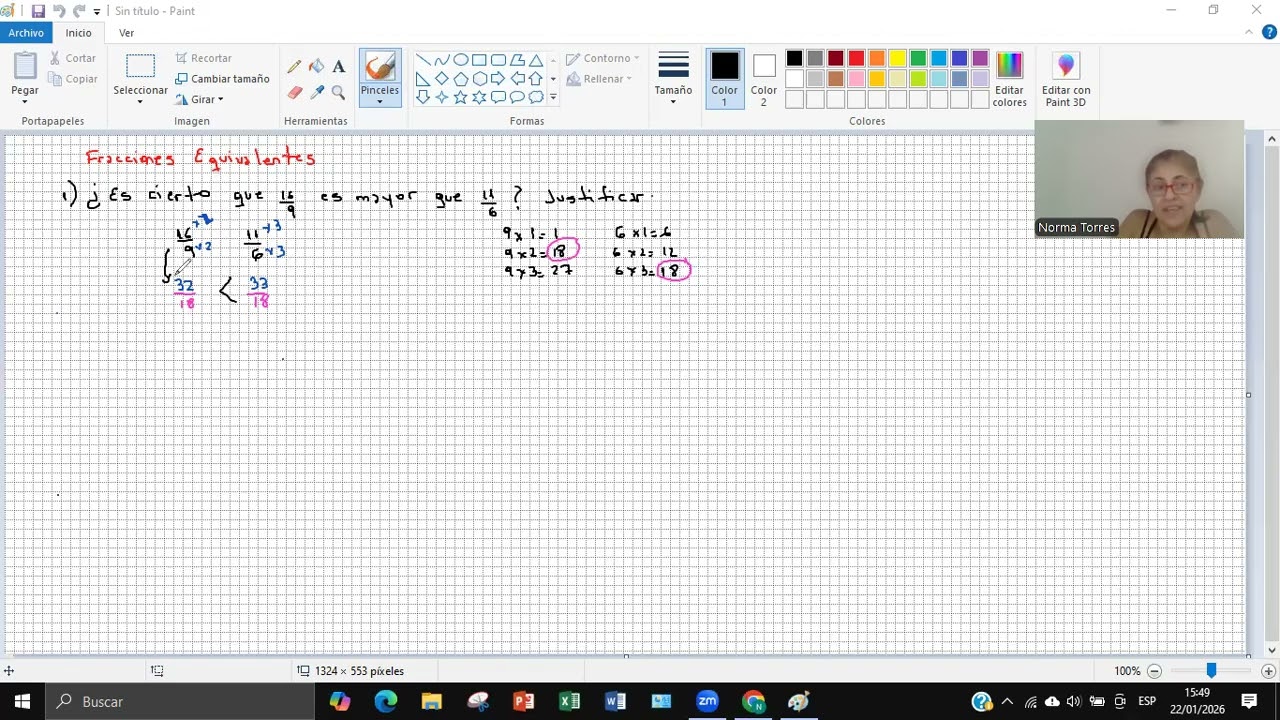Open the Windows Start menu
Image resolution: width=1280 pixels, height=720 pixels.
coord(22,702)
